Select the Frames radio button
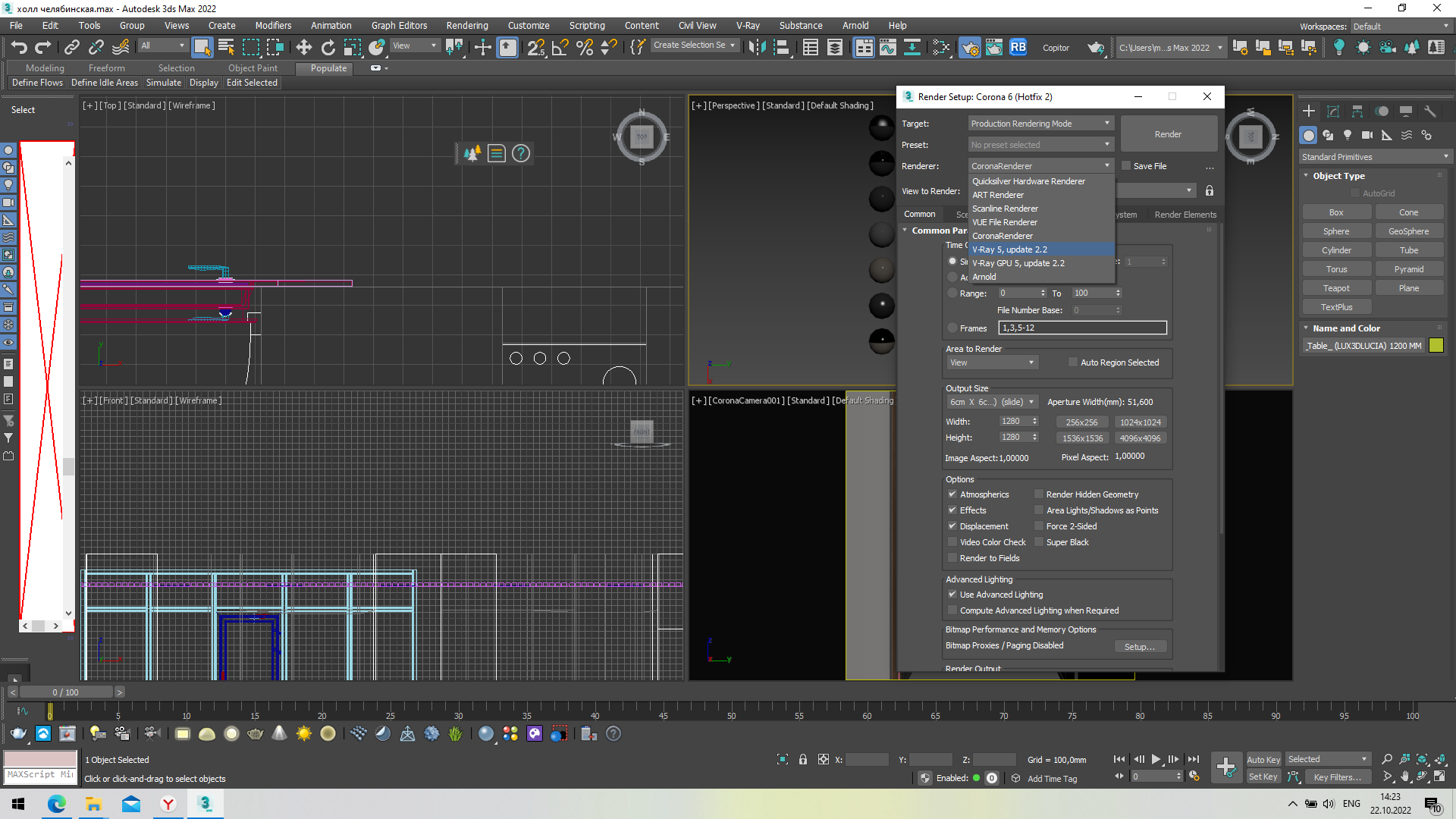 952,328
